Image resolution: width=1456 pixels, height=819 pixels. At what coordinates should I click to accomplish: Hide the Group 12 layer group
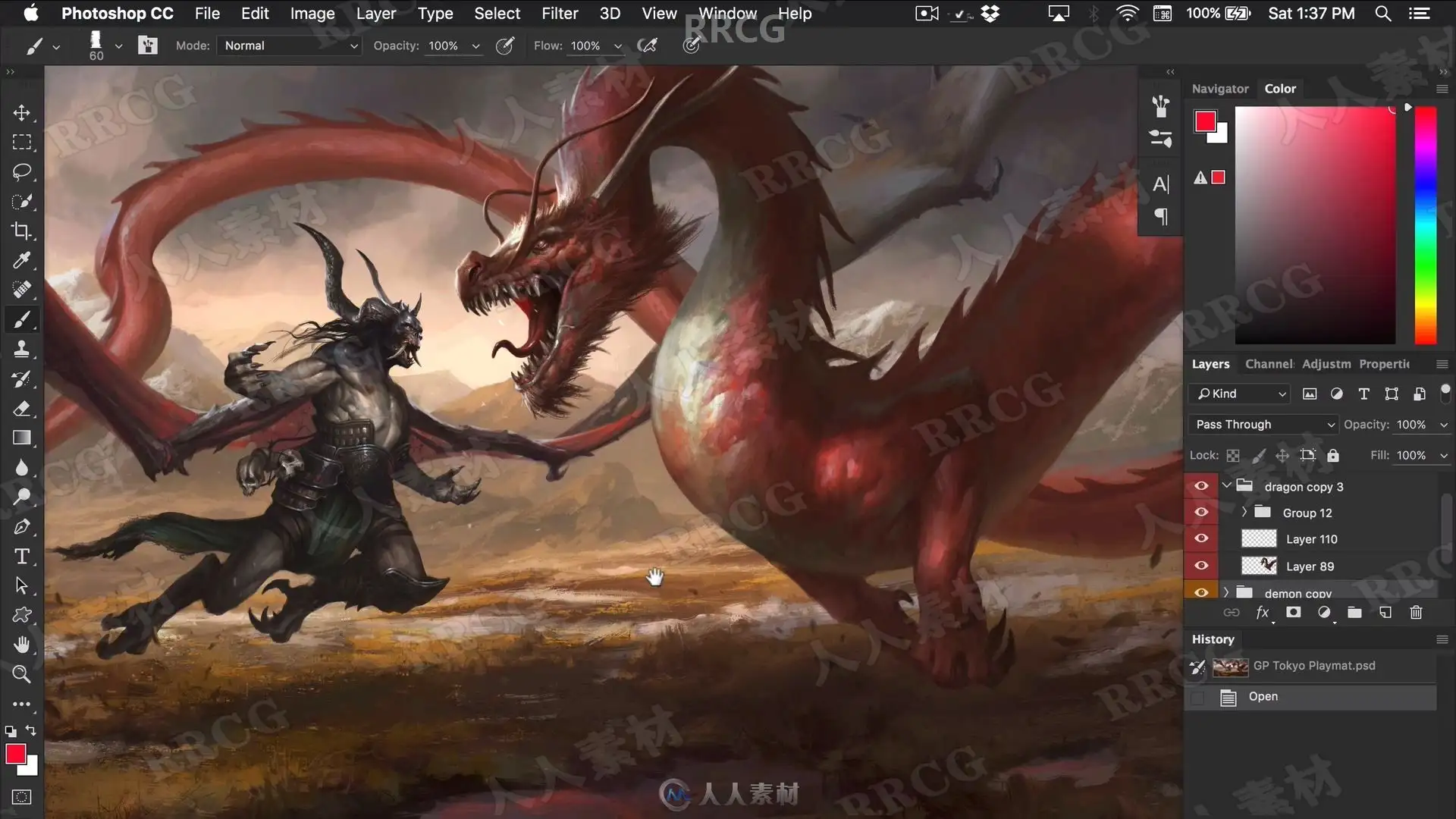[x=1201, y=513]
